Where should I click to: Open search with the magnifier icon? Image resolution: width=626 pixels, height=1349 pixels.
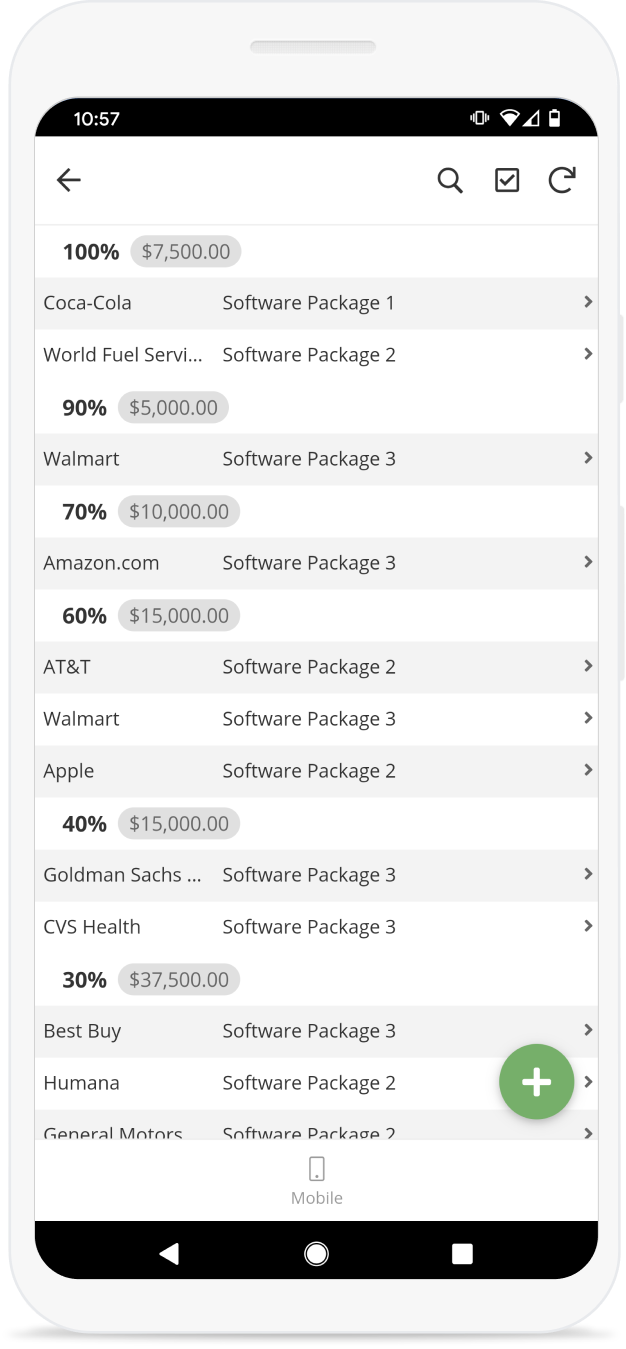coord(450,180)
